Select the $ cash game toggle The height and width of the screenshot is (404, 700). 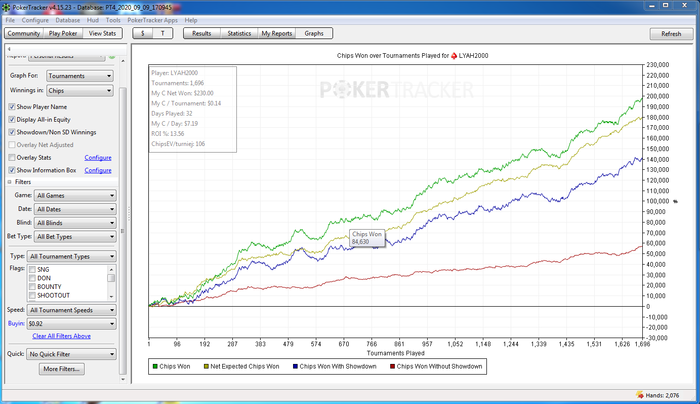(x=142, y=33)
